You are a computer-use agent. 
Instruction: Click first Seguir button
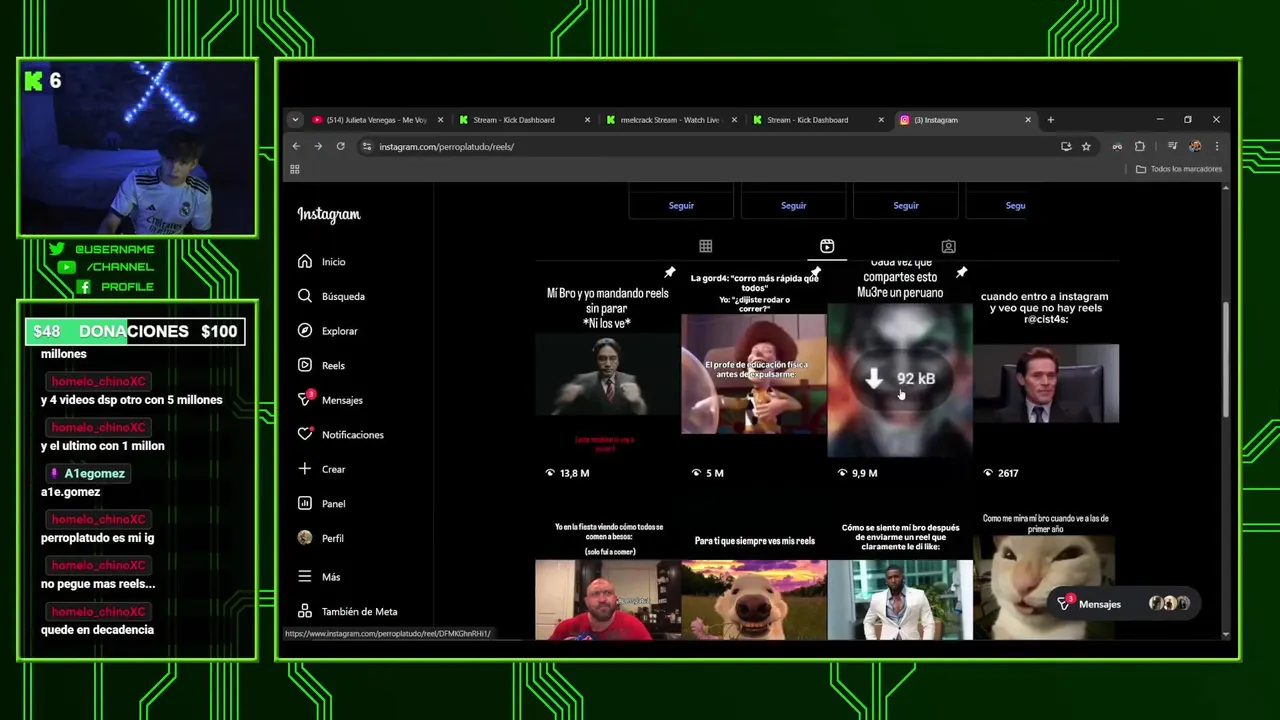pos(681,205)
